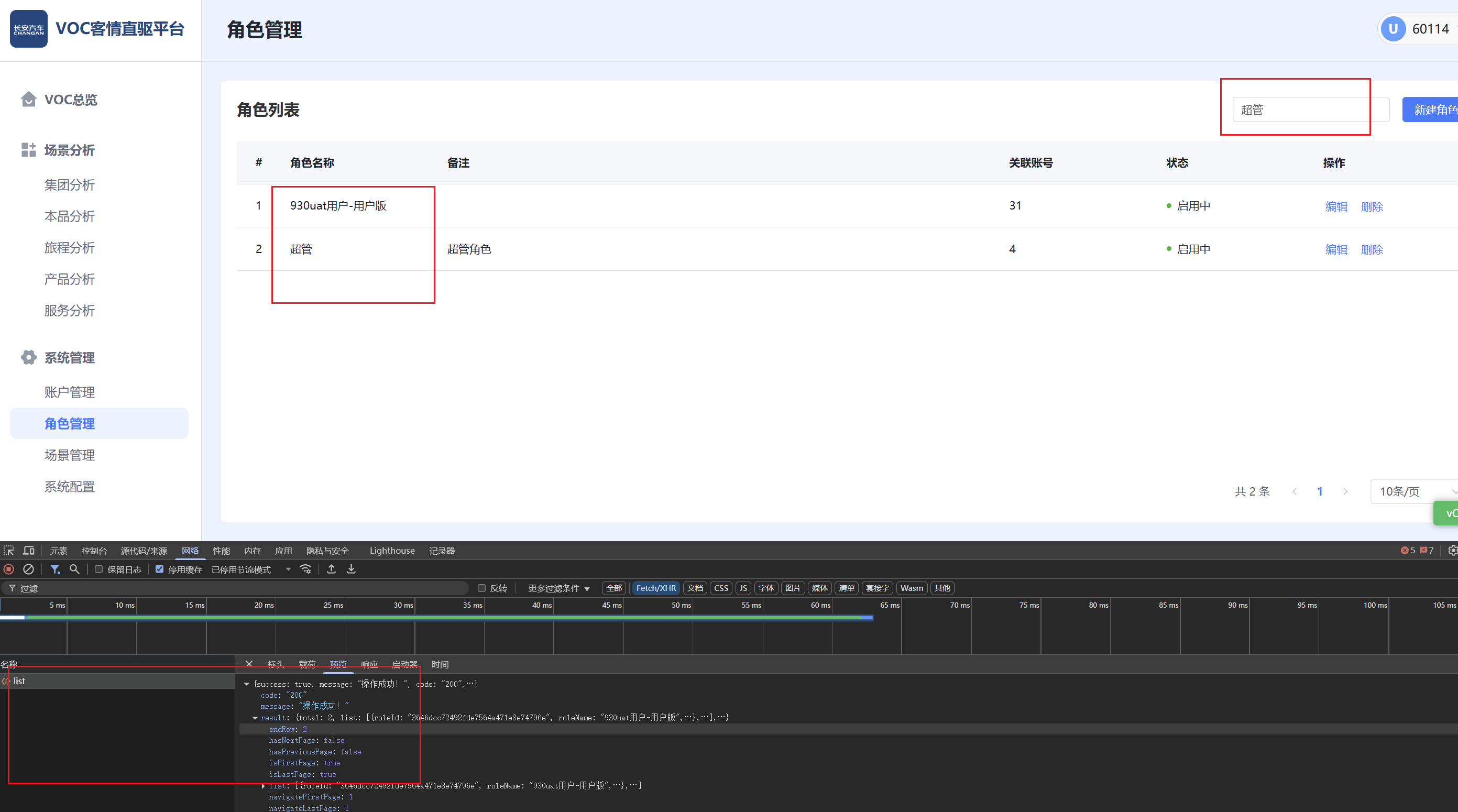Click the export HAR download icon
The height and width of the screenshot is (812, 1458).
(351, 569)
